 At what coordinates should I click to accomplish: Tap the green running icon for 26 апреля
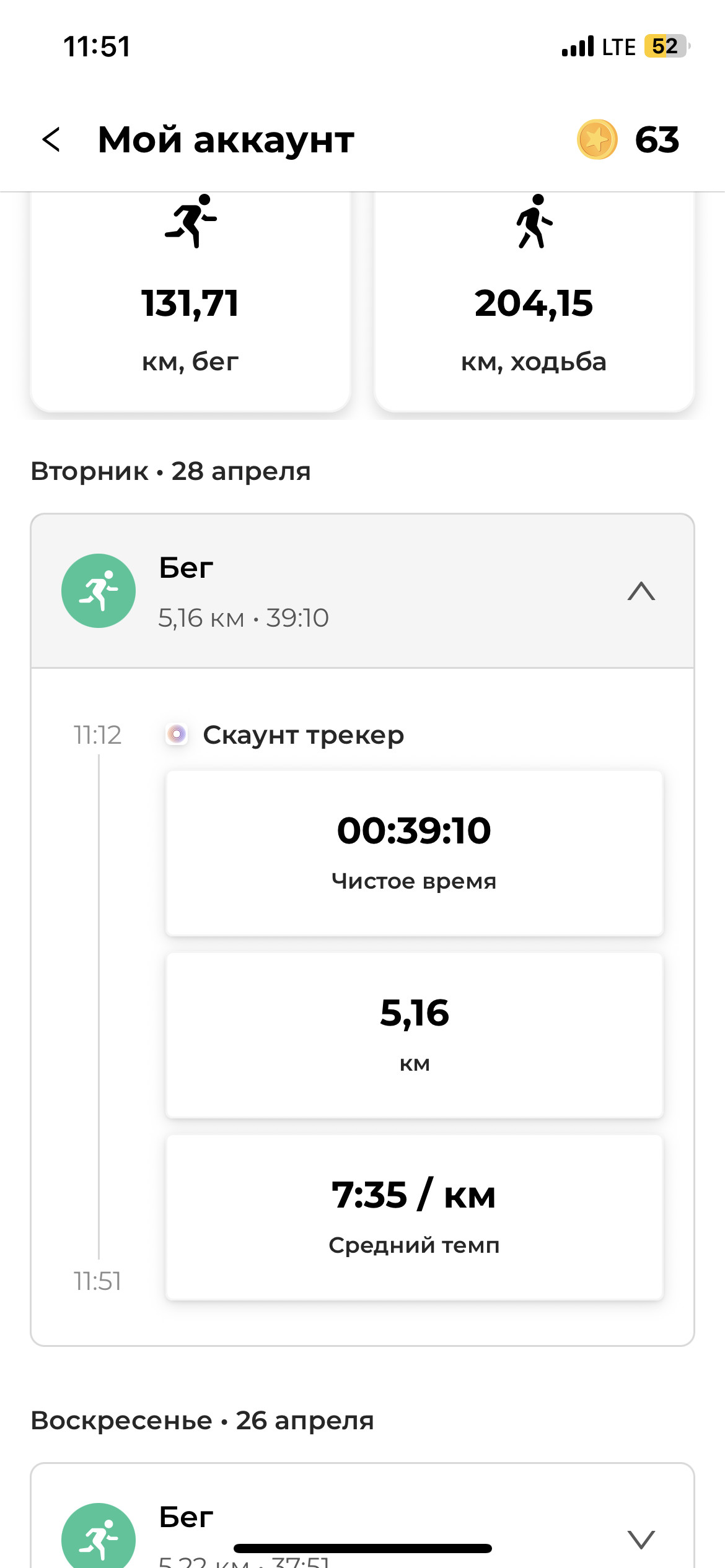point(99,1536)
